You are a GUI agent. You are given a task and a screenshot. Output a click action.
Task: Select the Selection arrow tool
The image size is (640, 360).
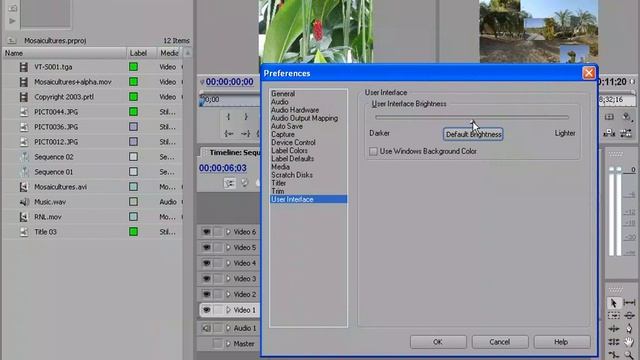613,303
